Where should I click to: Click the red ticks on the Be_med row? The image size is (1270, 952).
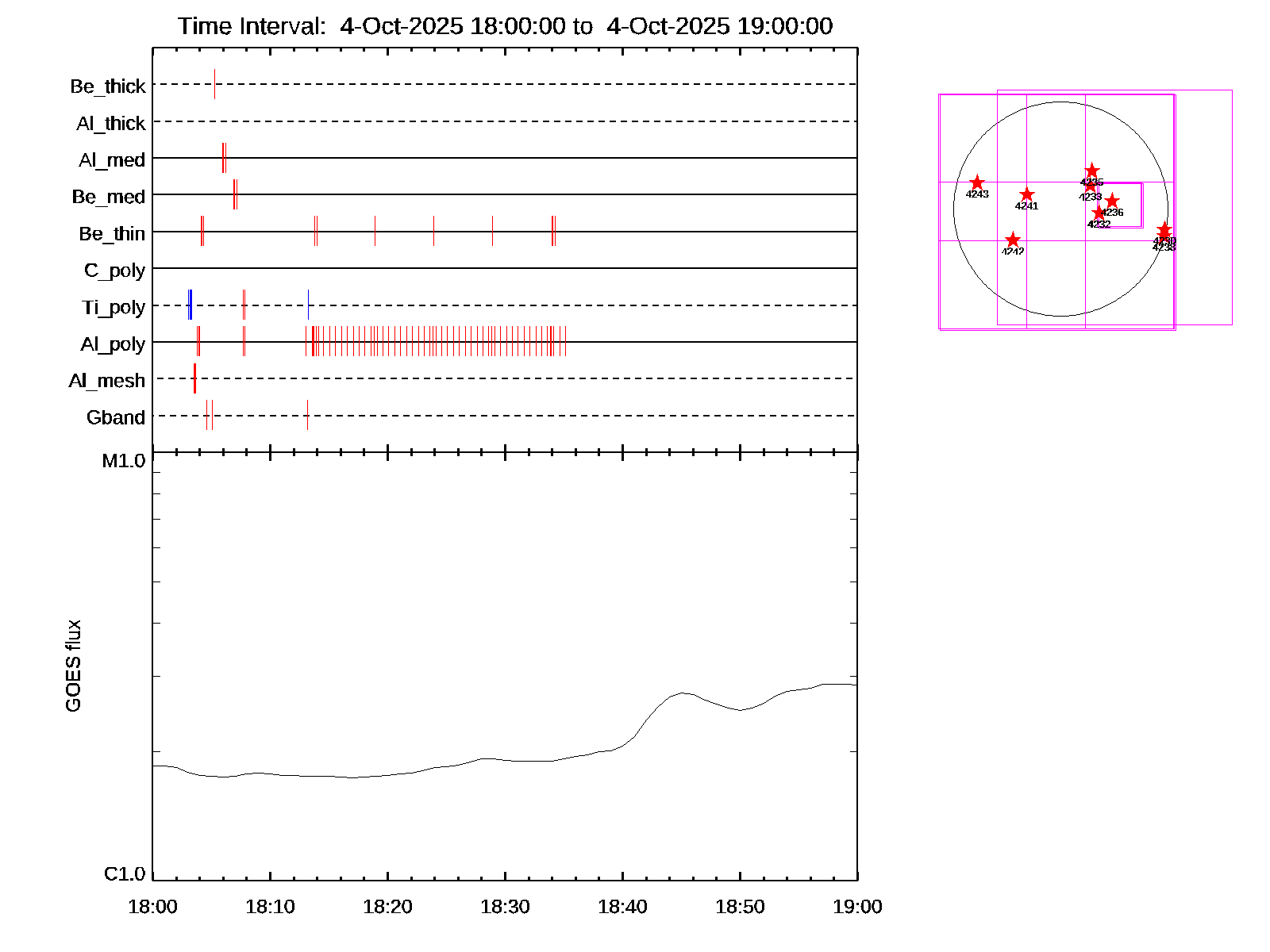point(235,194)
